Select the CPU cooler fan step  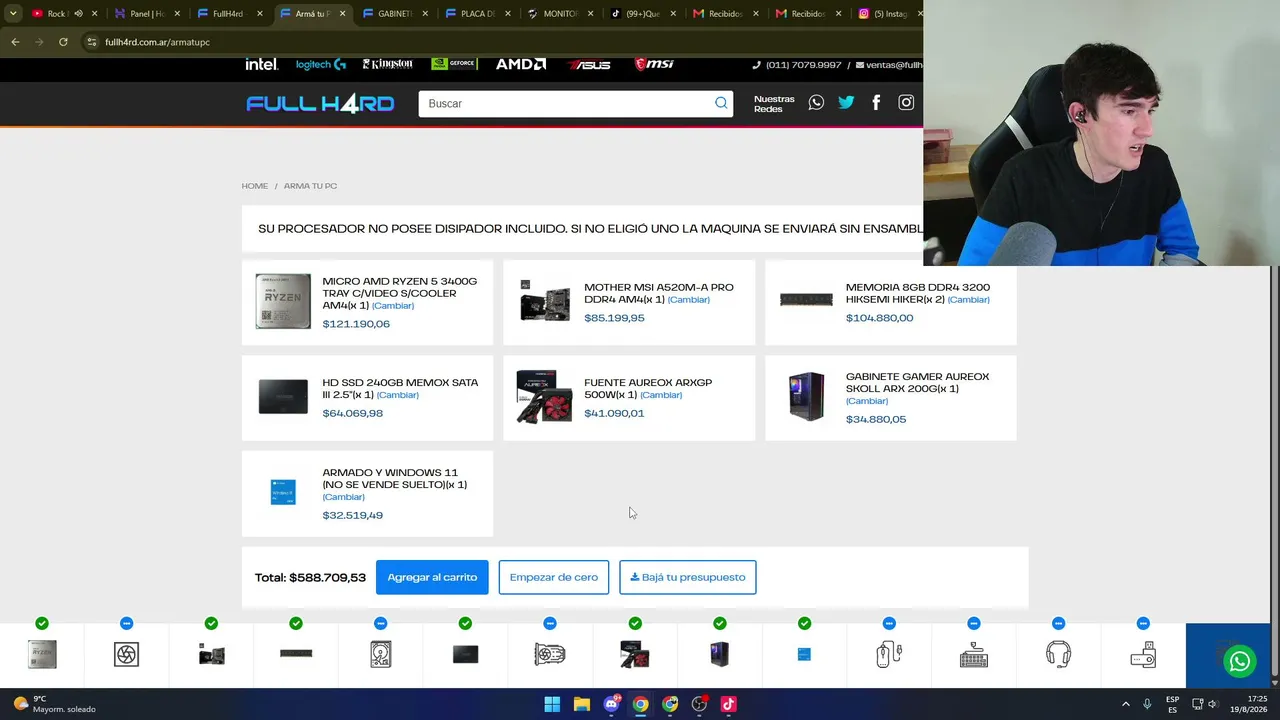pyautogui.click(x=126, y=655)
